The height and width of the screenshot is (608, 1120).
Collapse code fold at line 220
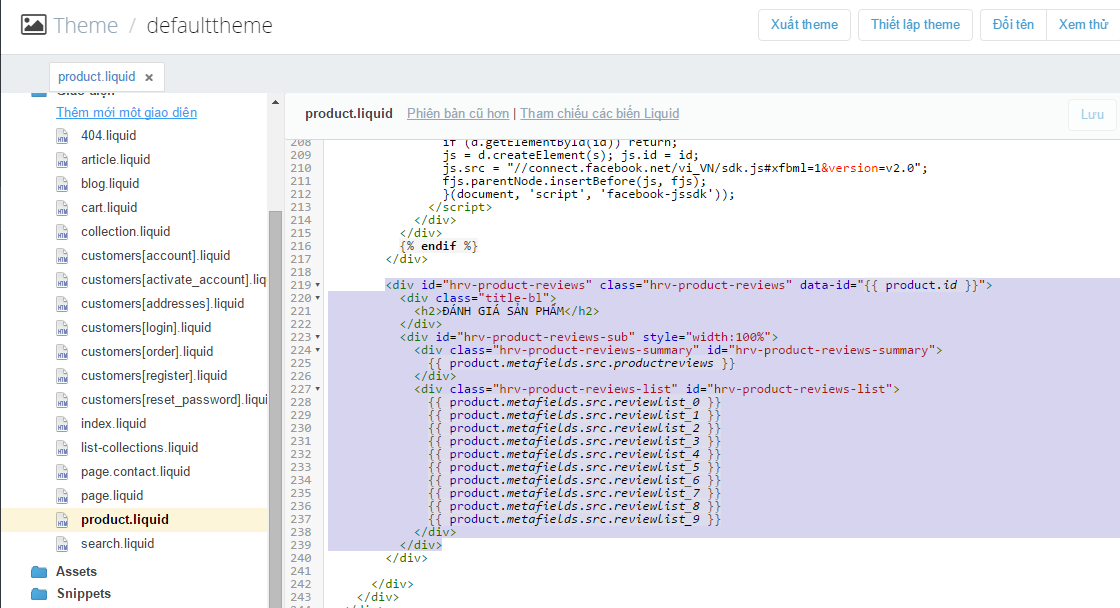point(318,298)
